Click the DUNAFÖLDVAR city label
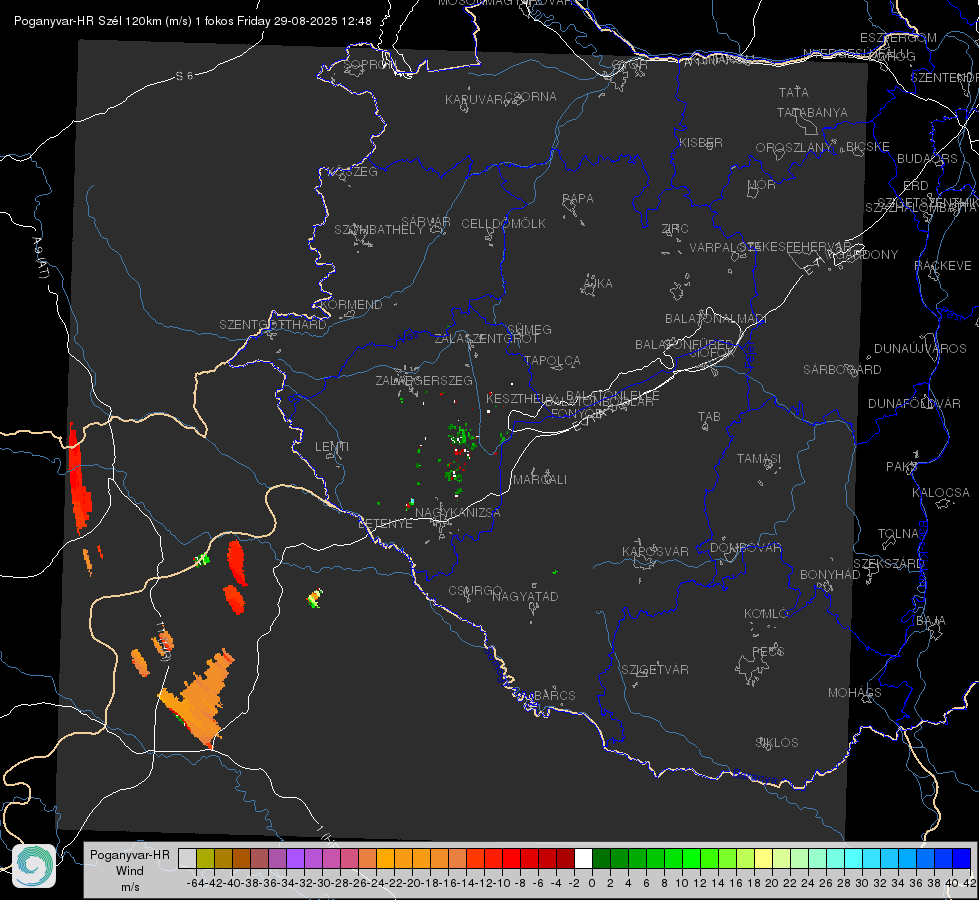 (x=914, y=403)
